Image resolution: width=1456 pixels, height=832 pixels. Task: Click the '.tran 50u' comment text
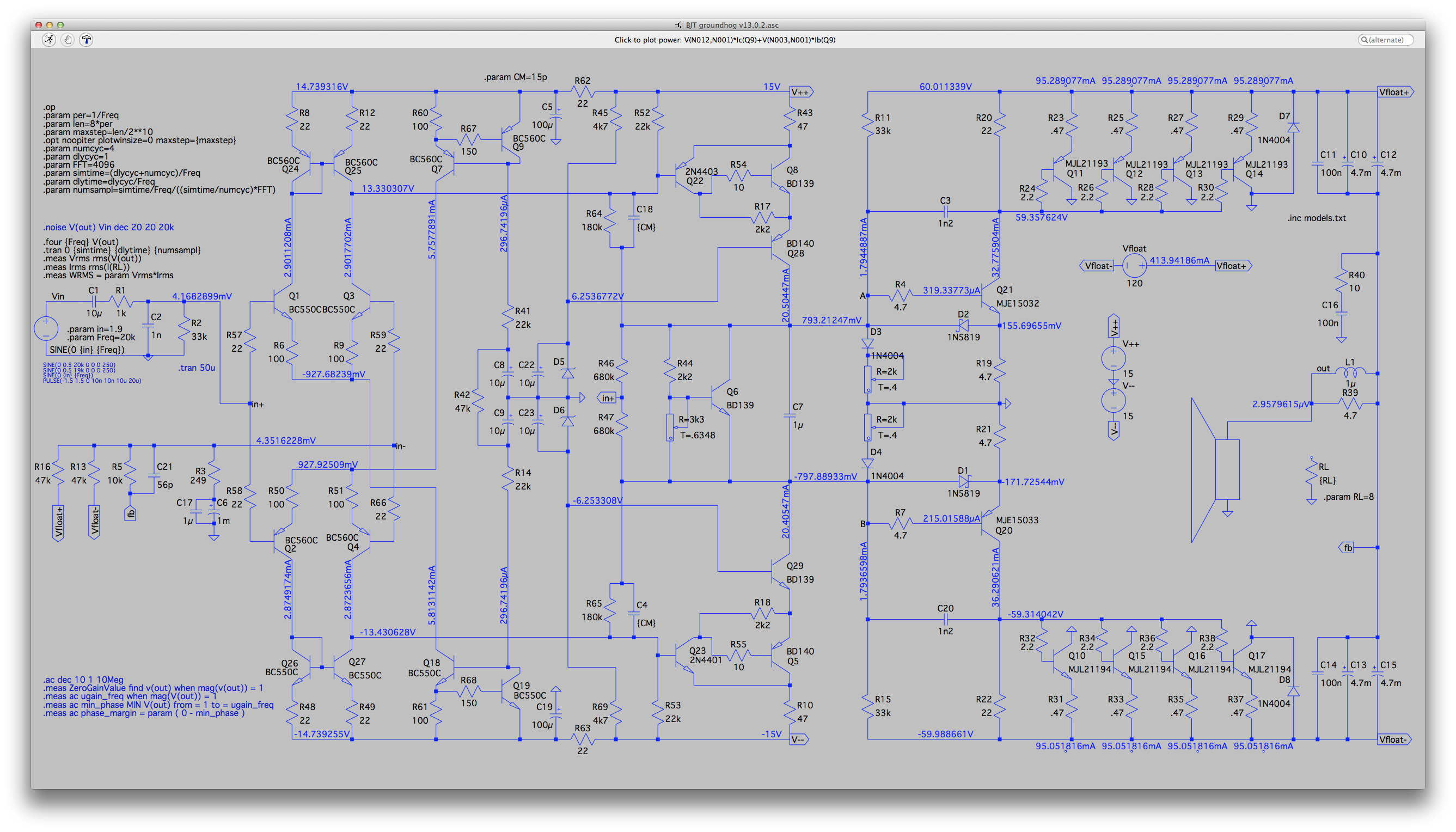pyautogui.click(x=197, y=368)
